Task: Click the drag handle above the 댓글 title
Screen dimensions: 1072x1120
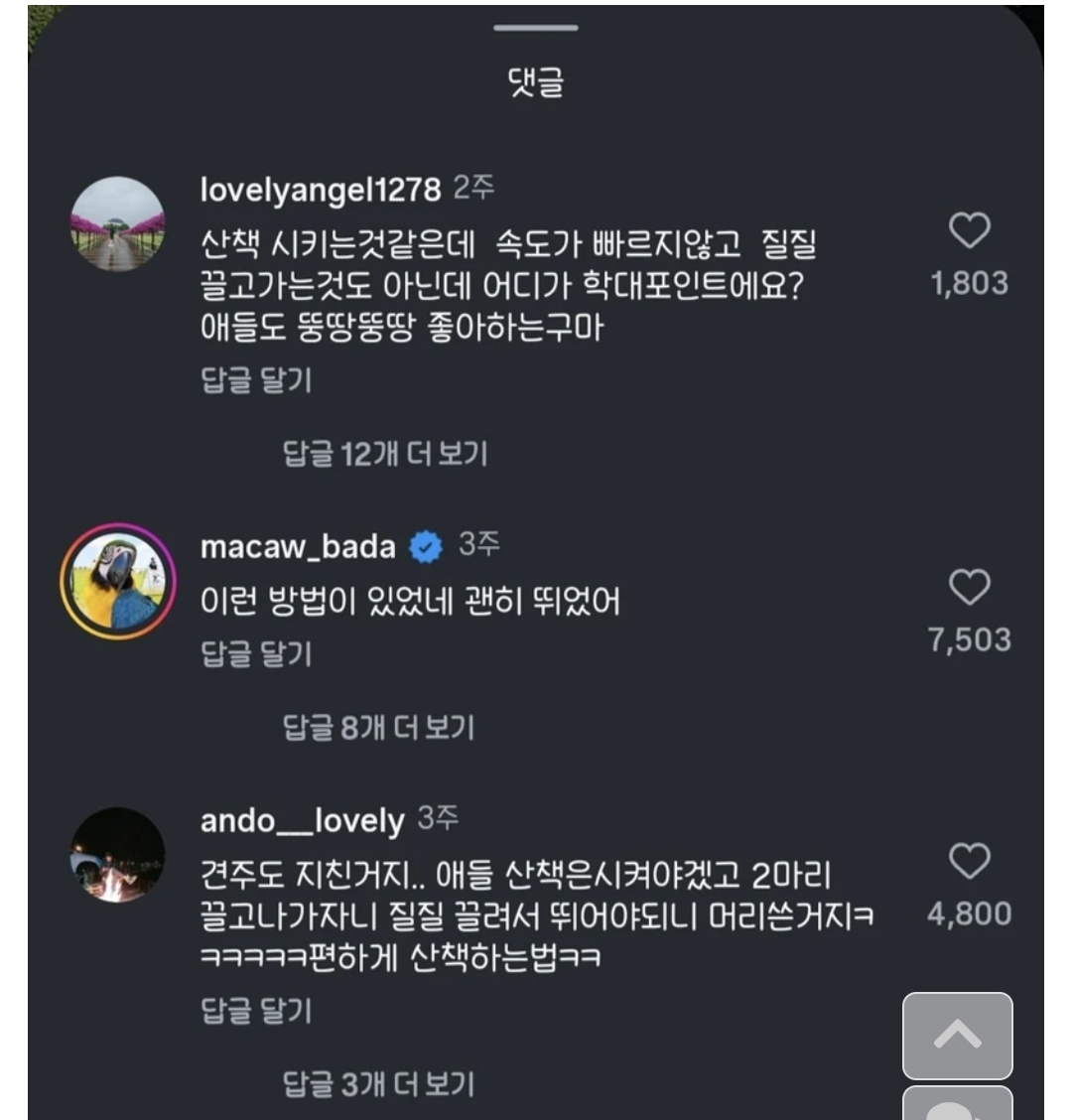Action: click(x=536, y=28)
